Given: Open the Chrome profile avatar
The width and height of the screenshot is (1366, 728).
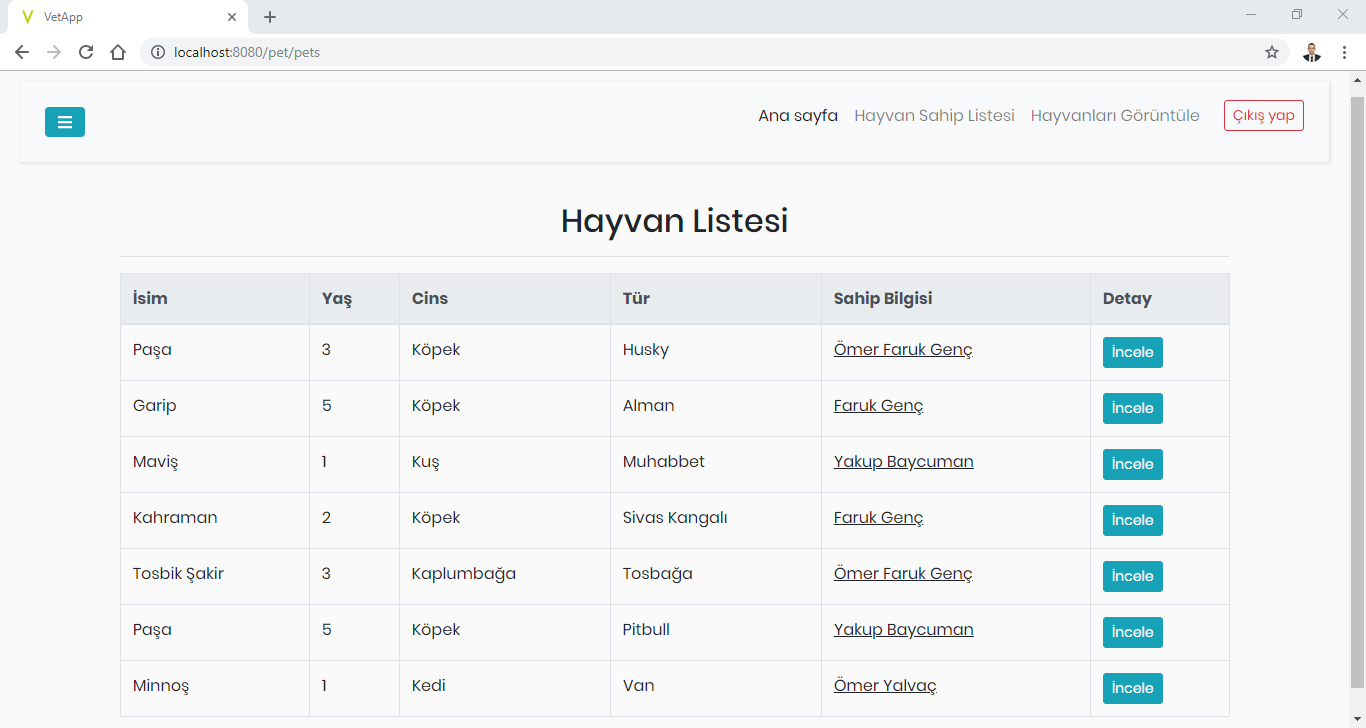Looking at the screenshot, I should [x=1312, y=52].
